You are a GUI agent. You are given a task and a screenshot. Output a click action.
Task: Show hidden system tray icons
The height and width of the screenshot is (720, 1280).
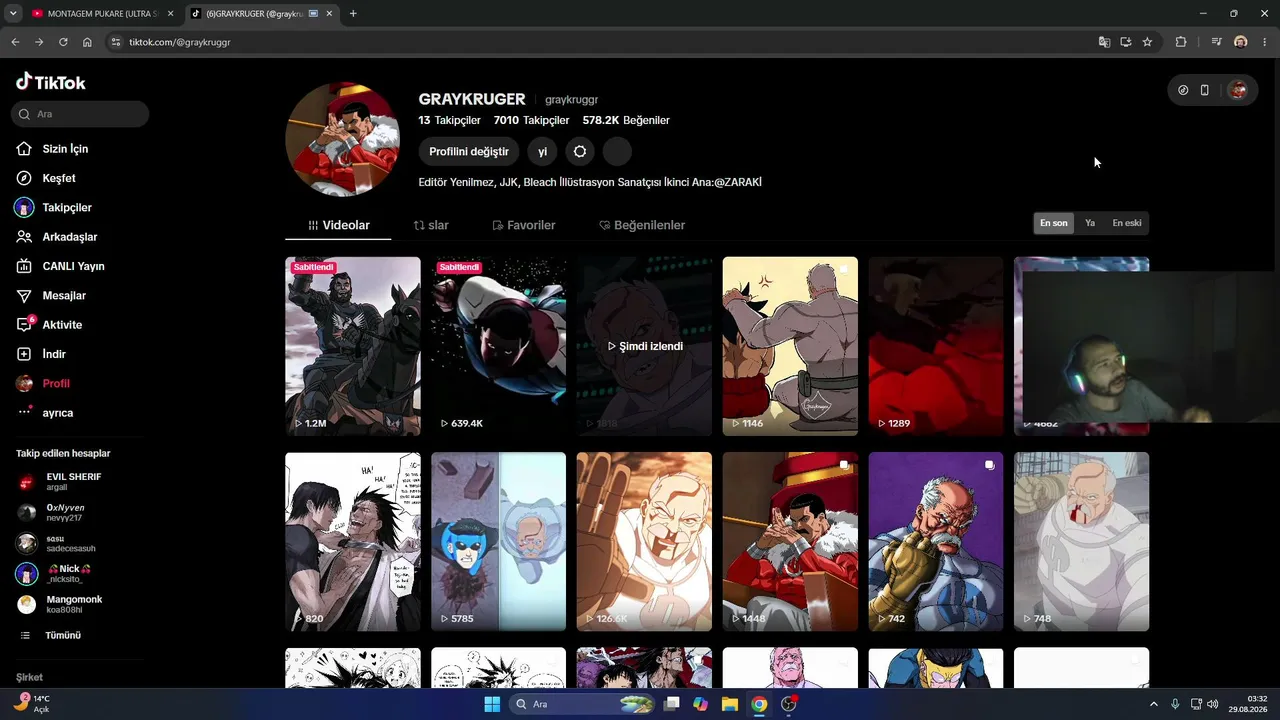coord(1153,704)
